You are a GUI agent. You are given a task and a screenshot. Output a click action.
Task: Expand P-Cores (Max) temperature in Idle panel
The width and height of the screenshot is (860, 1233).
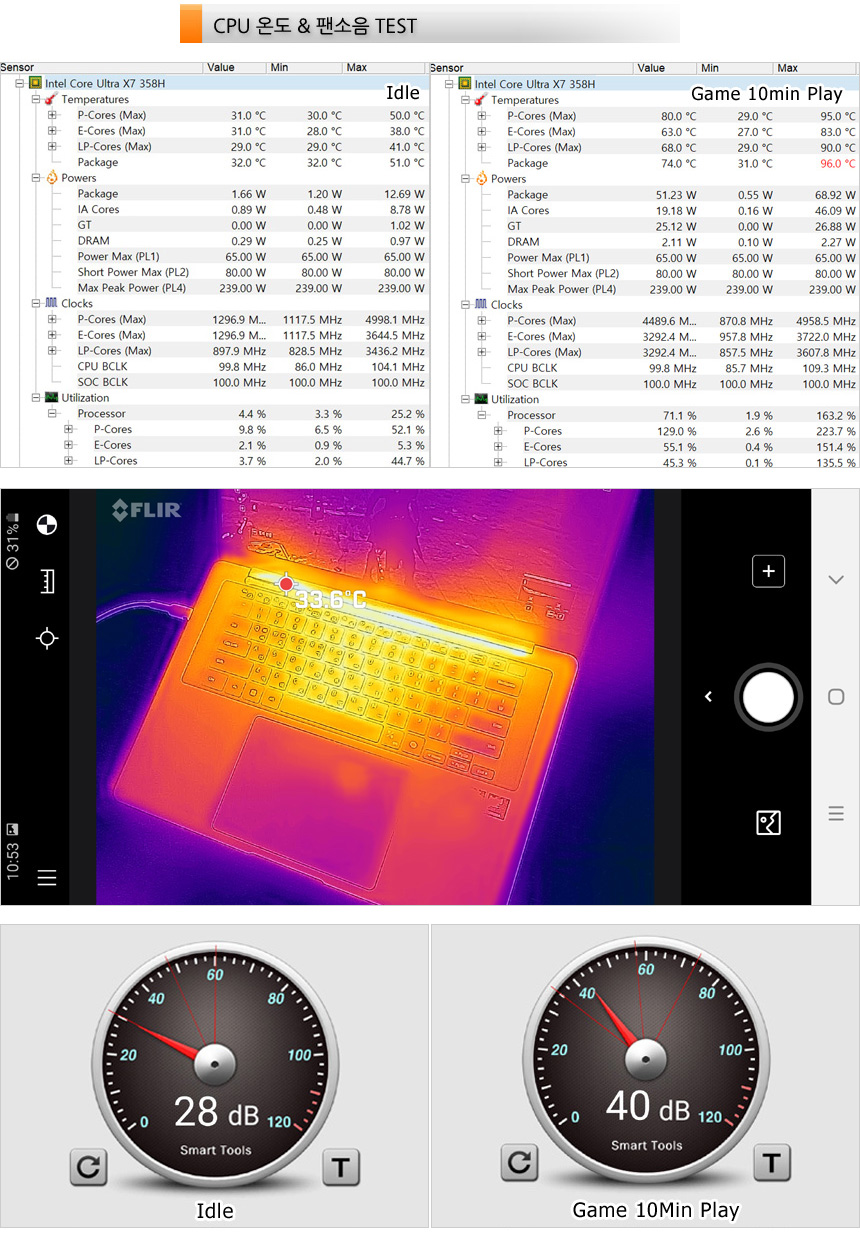click(x=53, y=115)
